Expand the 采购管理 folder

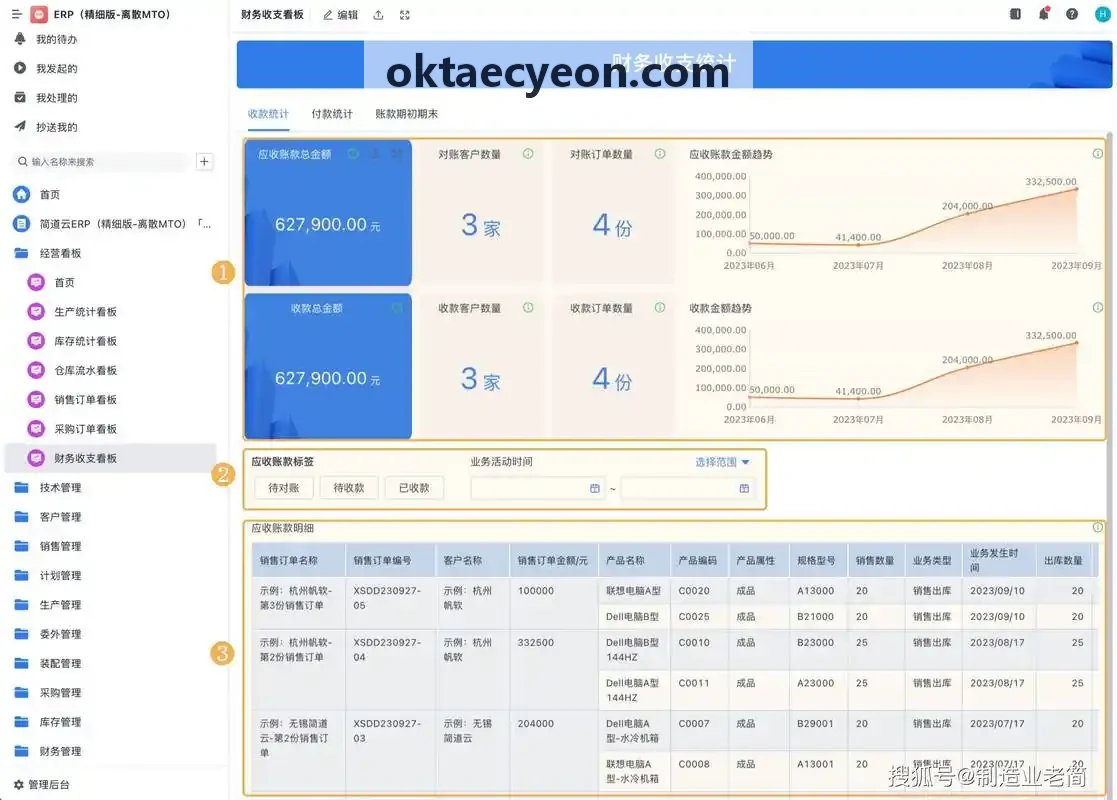[60, 692]
